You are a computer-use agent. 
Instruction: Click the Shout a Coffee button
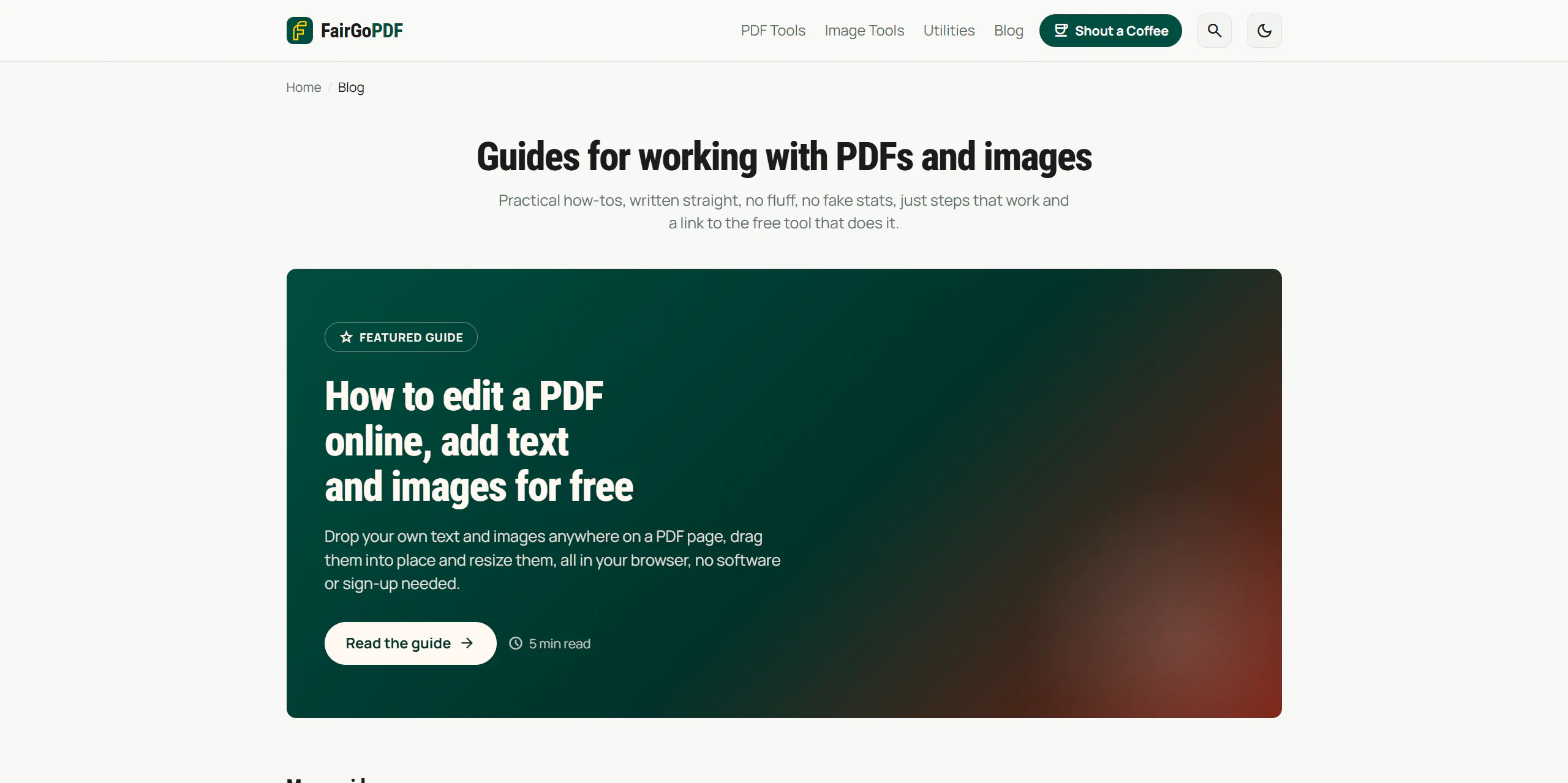pos(1110,31)
